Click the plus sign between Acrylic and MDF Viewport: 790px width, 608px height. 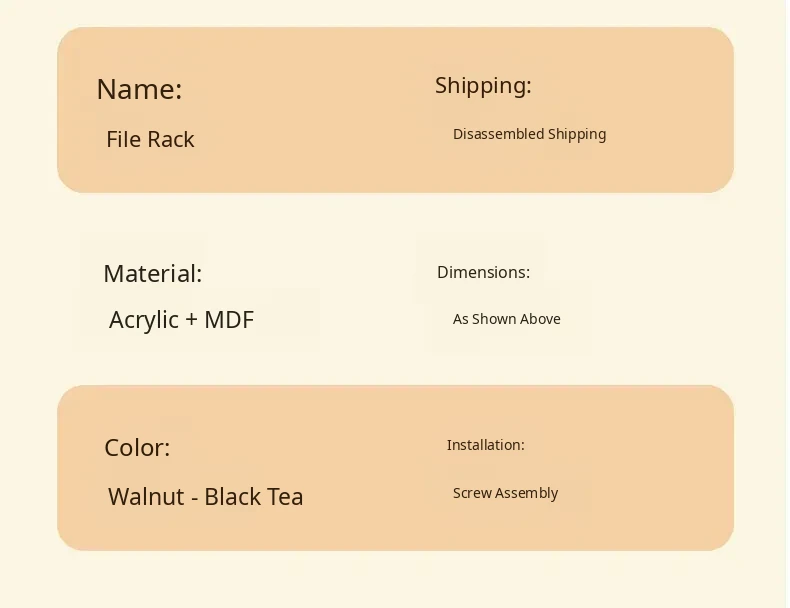tap(191, 321)
